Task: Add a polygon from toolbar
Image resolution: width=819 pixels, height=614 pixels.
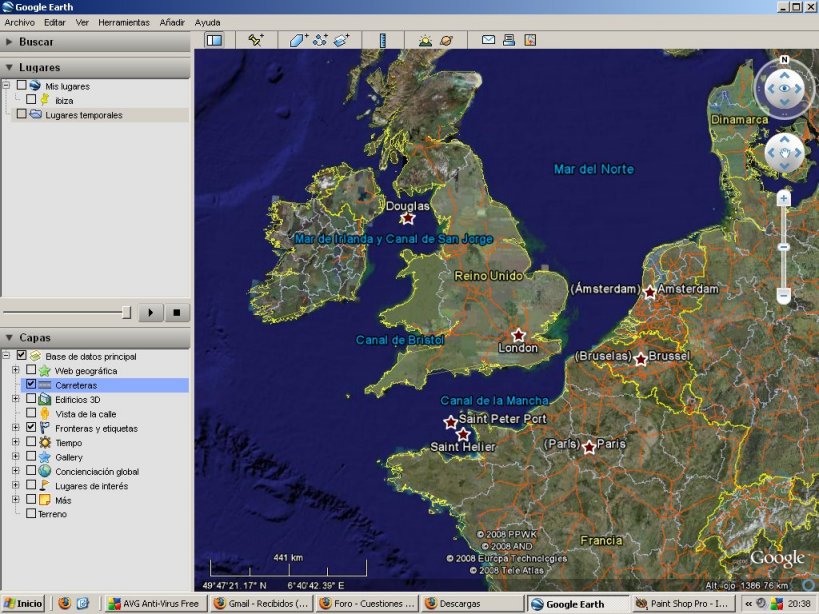Action: click(x=299, y=40)
